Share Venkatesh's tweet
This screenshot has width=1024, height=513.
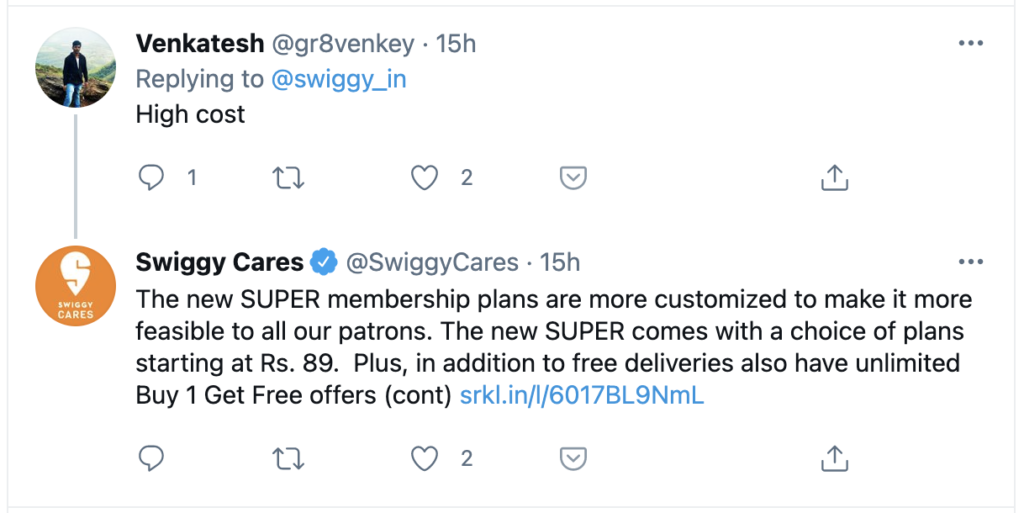tap(834, 178)
